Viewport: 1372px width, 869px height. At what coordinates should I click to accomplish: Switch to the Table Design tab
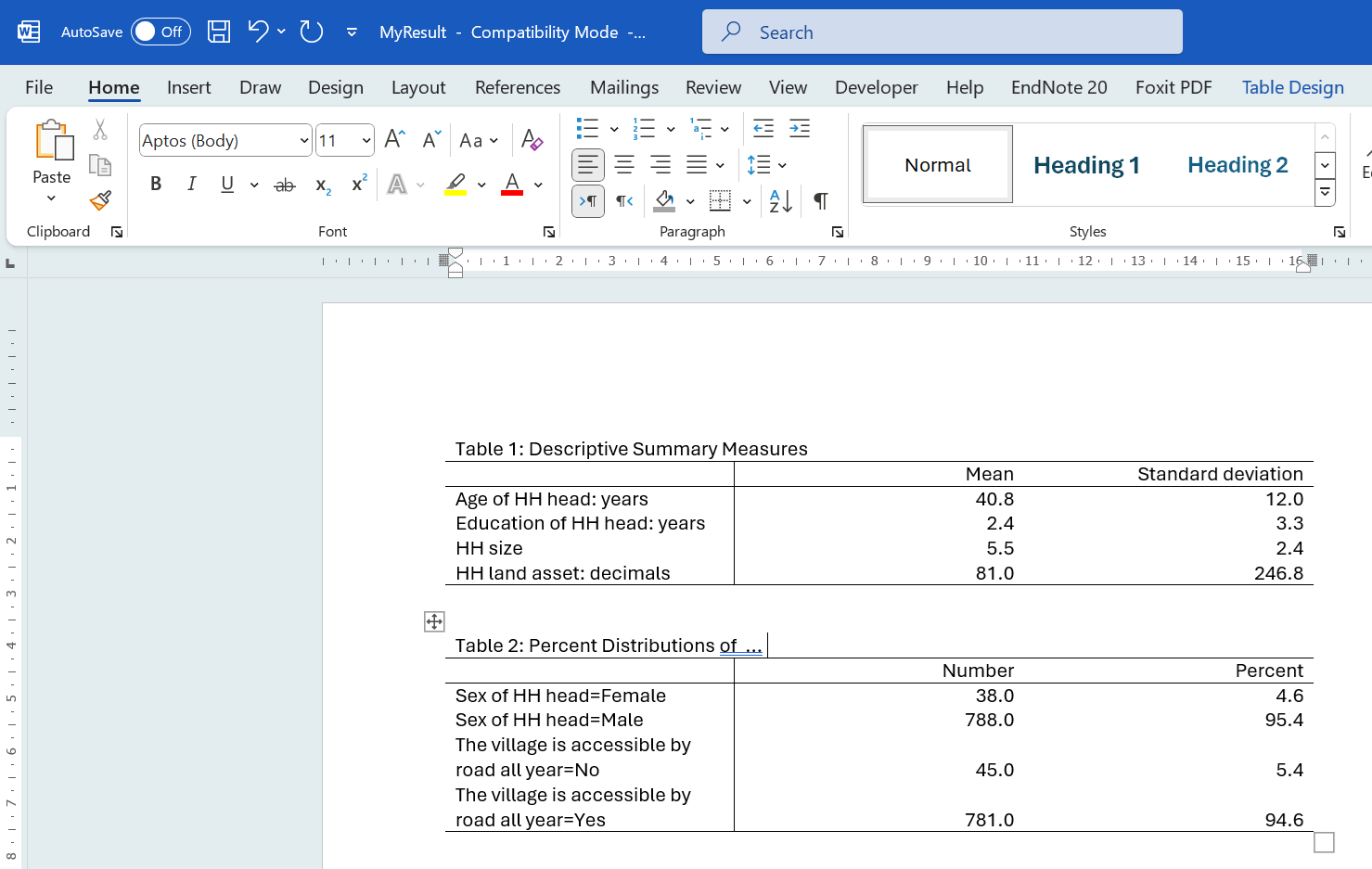coord(1292,86)
